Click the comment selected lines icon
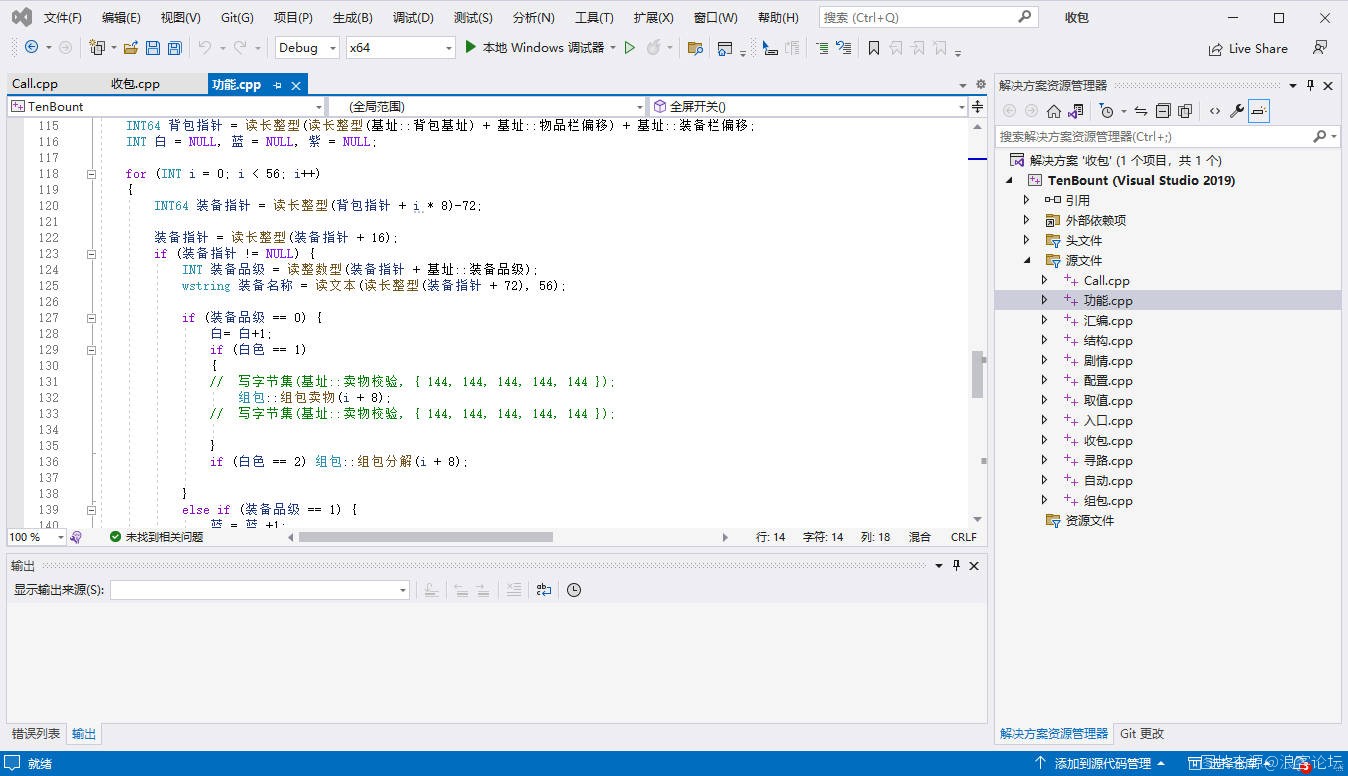The width and height of the screenshot is (1348, 776). pos(821,47)
